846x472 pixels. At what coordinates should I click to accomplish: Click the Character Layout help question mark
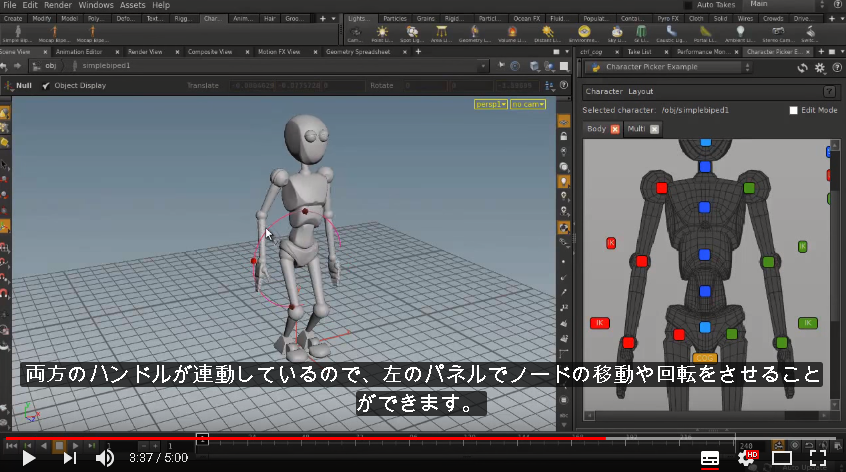coord(830,92)
